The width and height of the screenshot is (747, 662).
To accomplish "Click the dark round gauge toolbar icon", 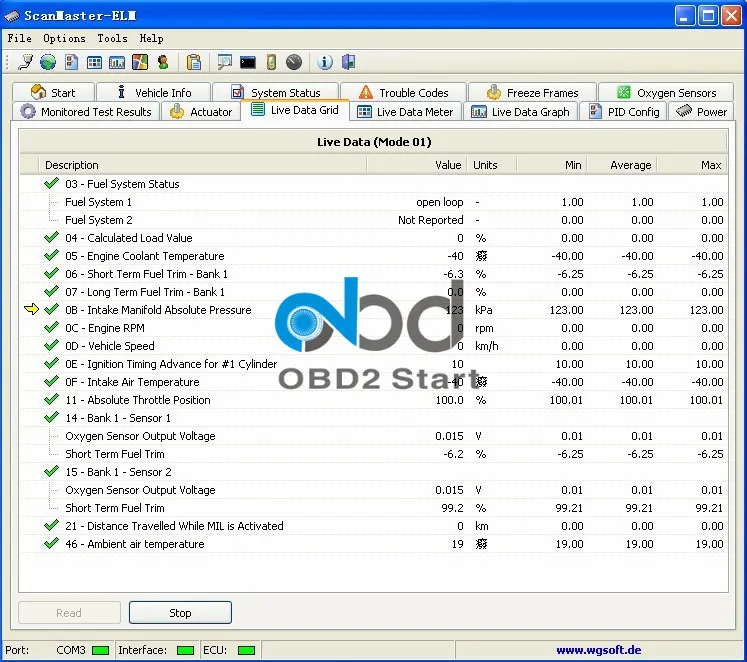I will click(294, 62).
